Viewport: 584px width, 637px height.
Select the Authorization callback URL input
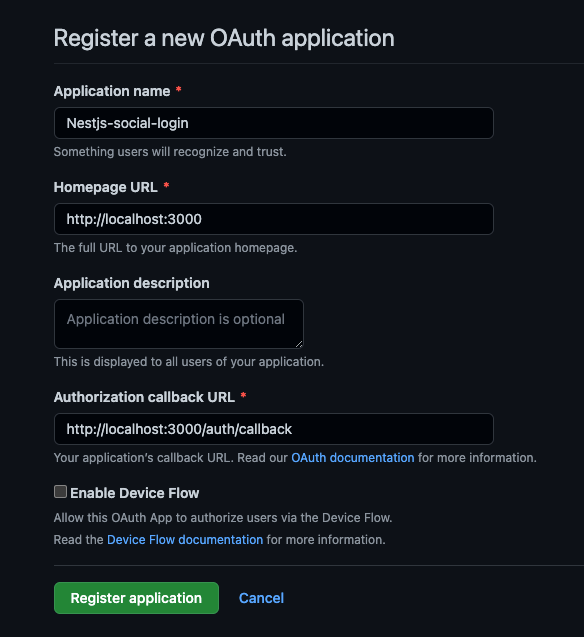(x=274, y=429)
